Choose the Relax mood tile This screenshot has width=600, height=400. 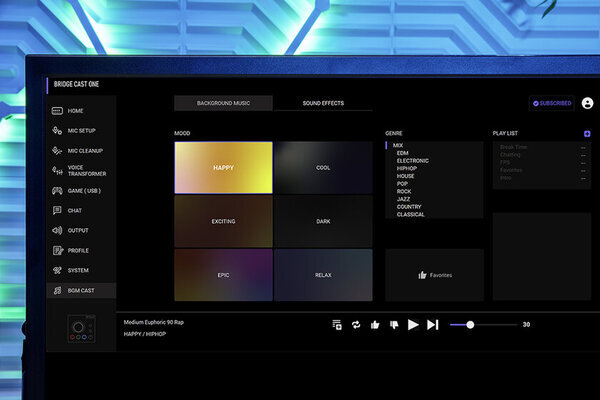point(323,274)
